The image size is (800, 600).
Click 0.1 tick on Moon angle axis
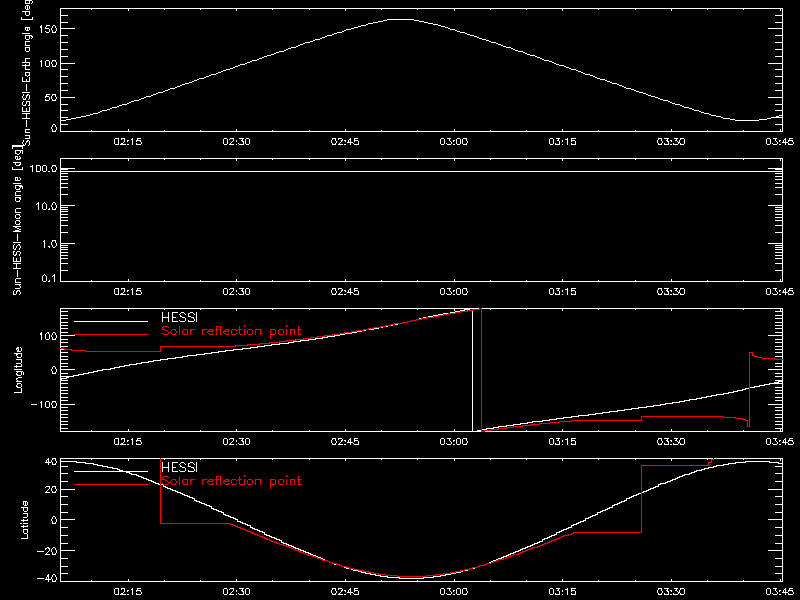(x=49, y=279)
